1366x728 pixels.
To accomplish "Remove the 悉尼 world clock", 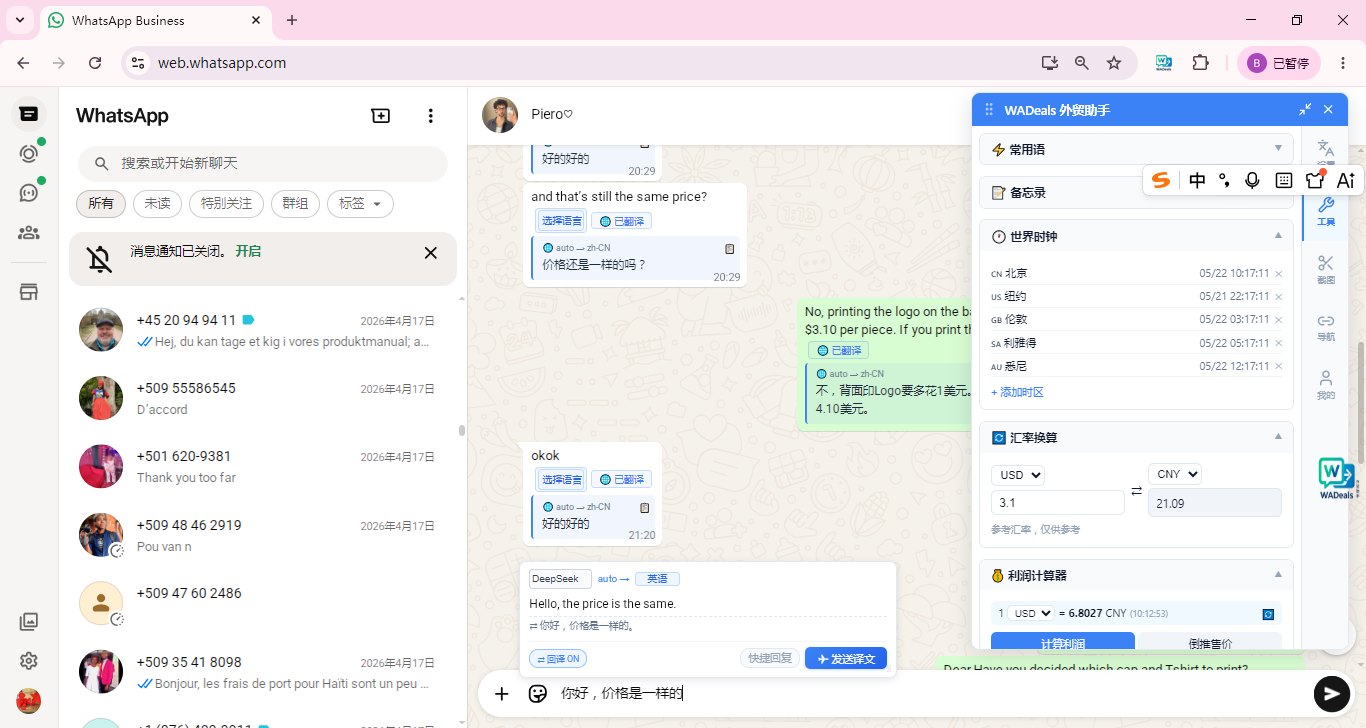I will 1278,367.
